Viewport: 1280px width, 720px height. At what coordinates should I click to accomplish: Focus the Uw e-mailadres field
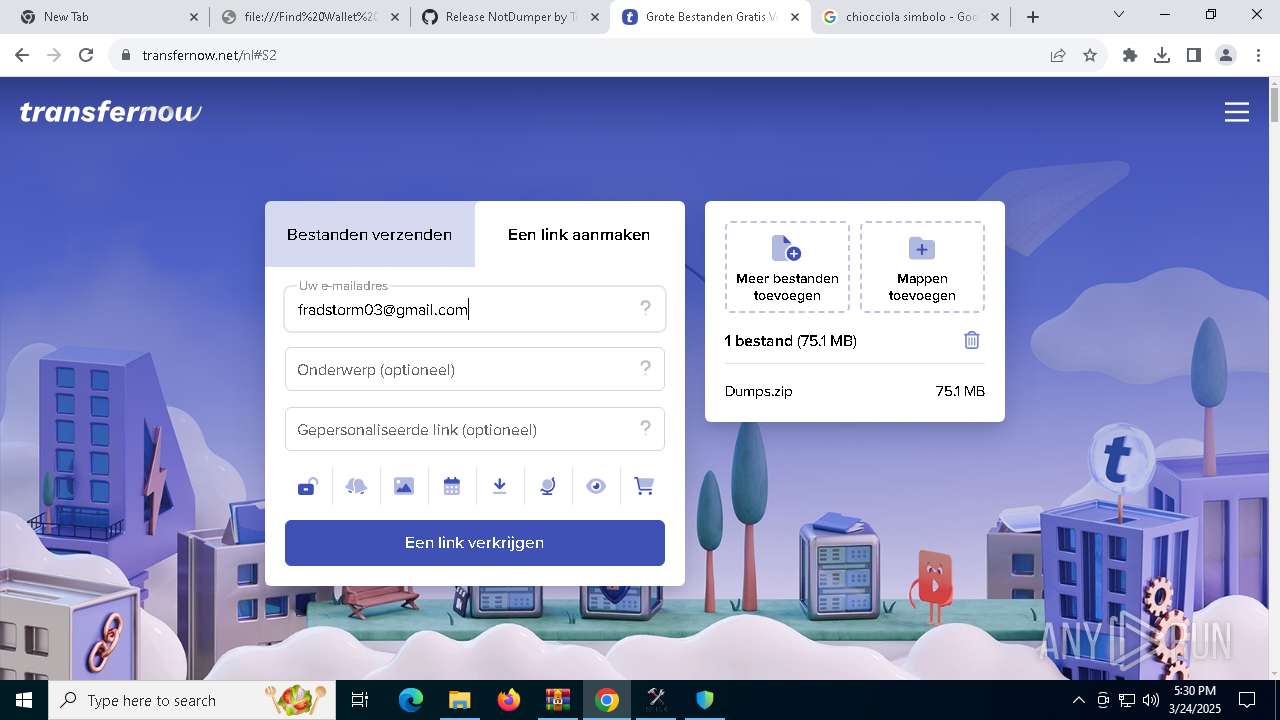(x=475, y=310)
